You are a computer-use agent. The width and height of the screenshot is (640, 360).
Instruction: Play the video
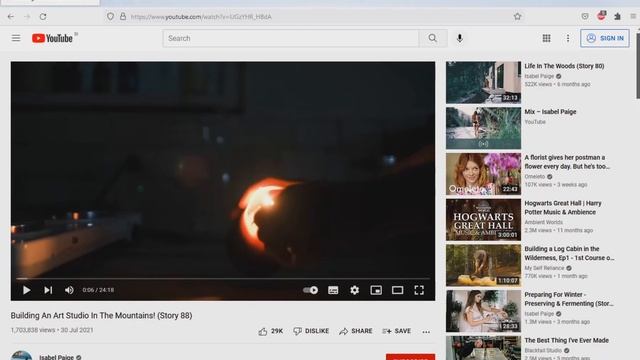click(x=27, y=290)
